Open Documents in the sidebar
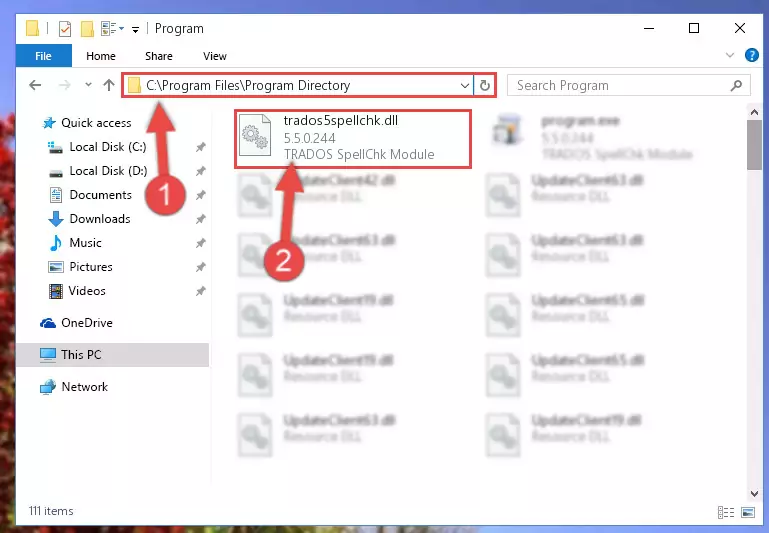This screenshot has width=769, height=533. (91, 195)
